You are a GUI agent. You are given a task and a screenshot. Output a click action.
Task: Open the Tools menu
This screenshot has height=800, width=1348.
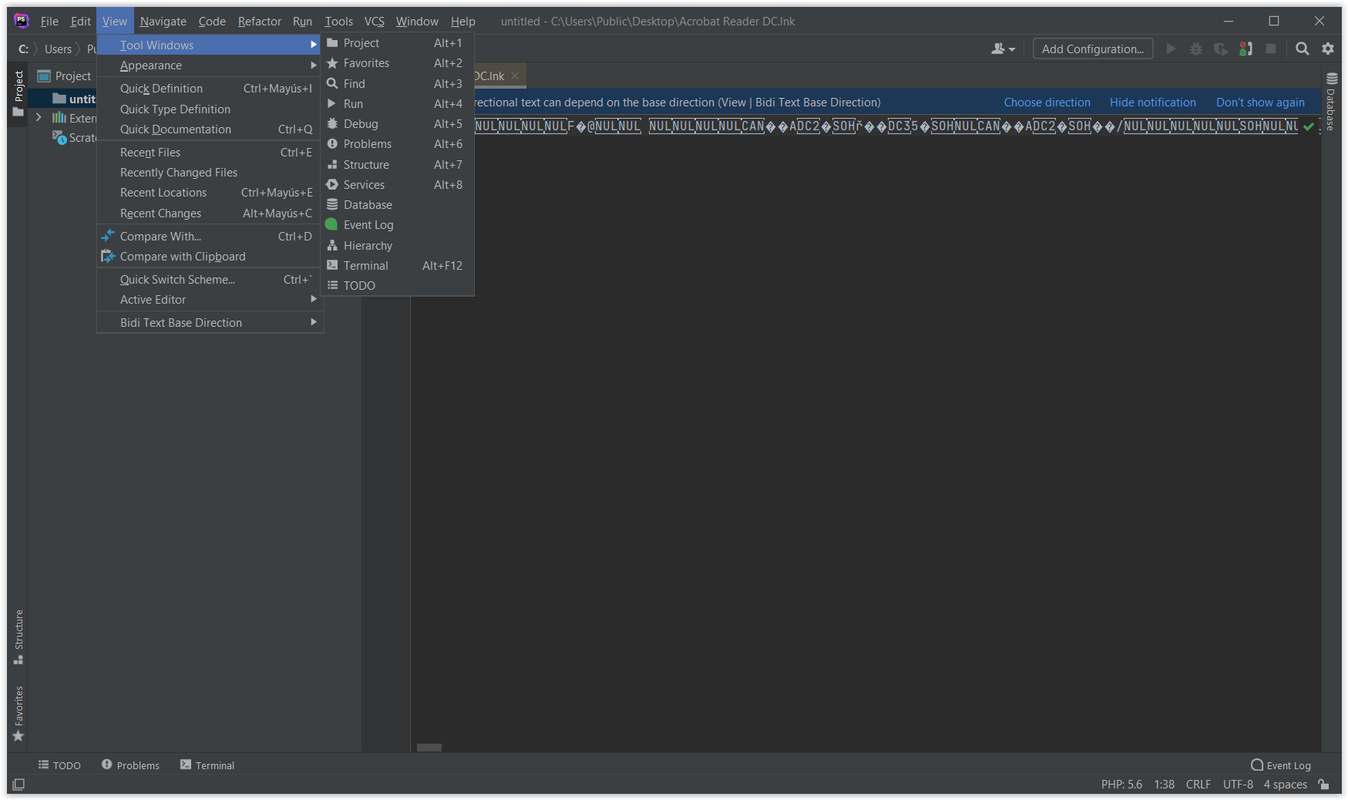coord(338,21)
